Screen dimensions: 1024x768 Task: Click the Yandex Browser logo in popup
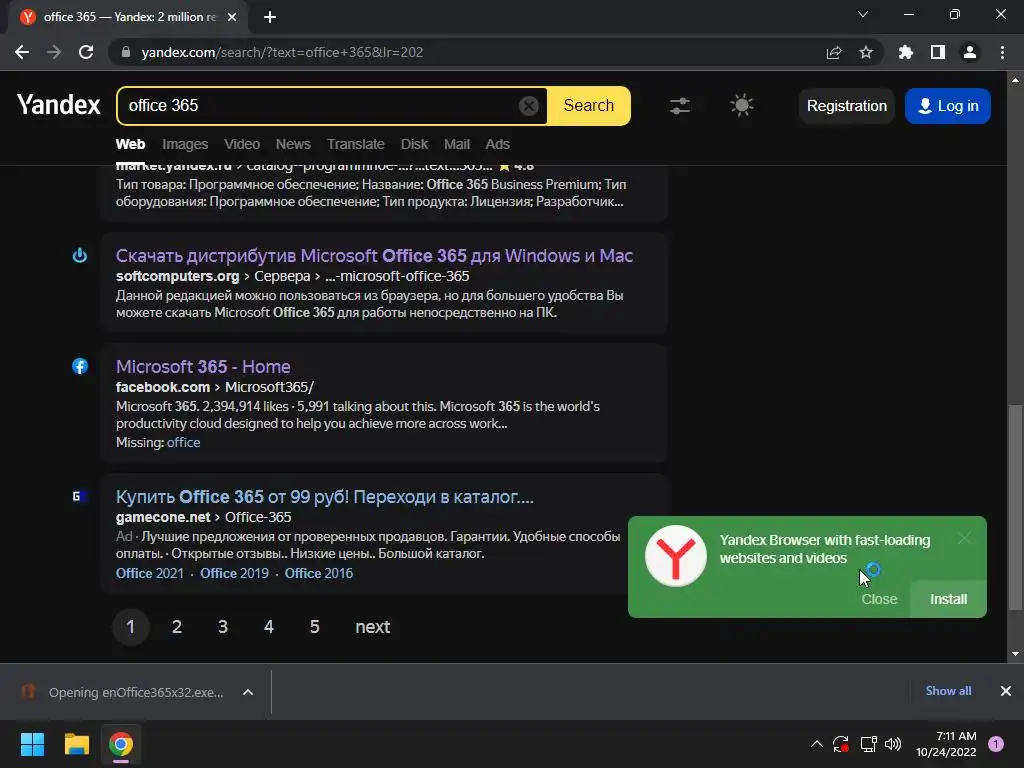click(x=676, y=556)
